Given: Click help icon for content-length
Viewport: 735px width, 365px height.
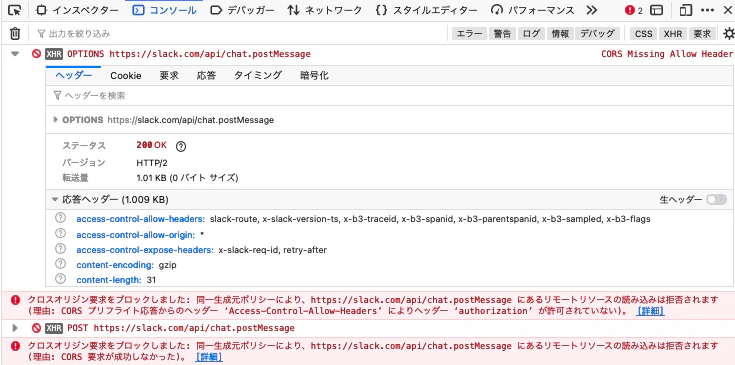Looking at the screenshot, I should (60, 279).
